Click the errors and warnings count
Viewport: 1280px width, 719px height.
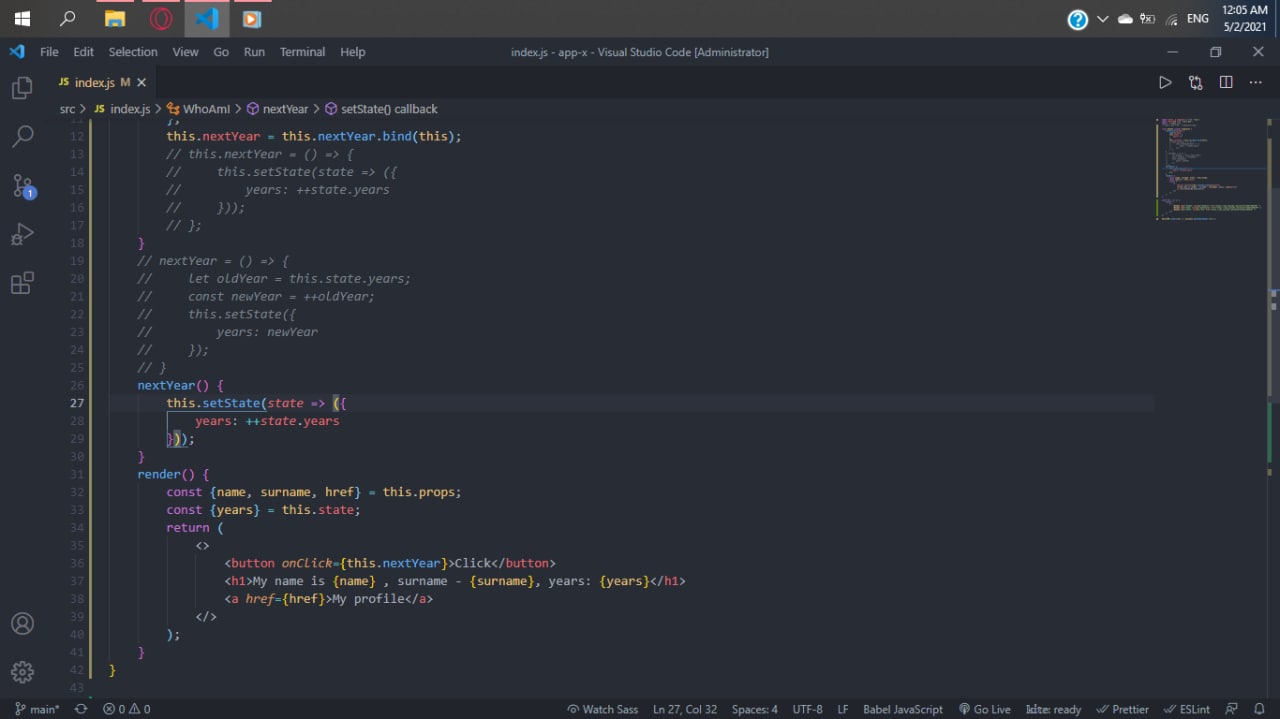coord(126,709)
